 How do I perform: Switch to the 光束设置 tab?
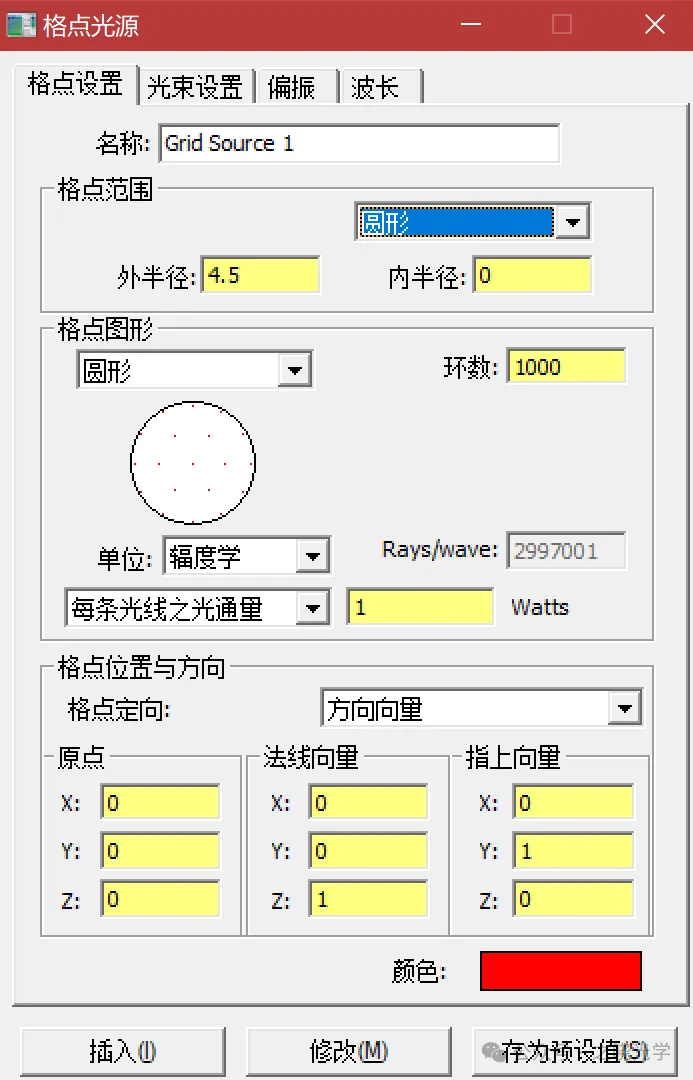(x=195, y=87)
